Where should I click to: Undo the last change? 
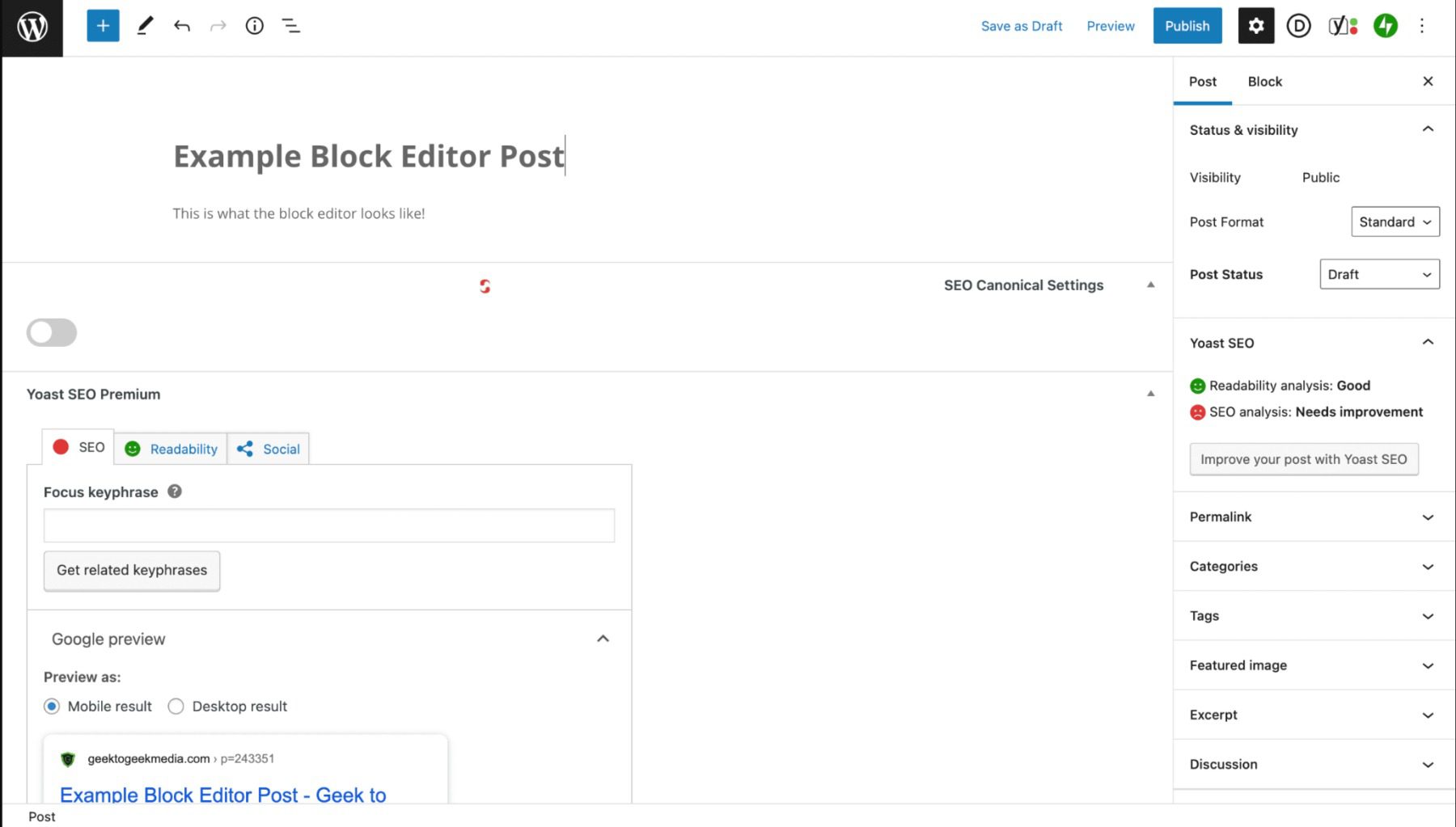[x=182, y=25]
